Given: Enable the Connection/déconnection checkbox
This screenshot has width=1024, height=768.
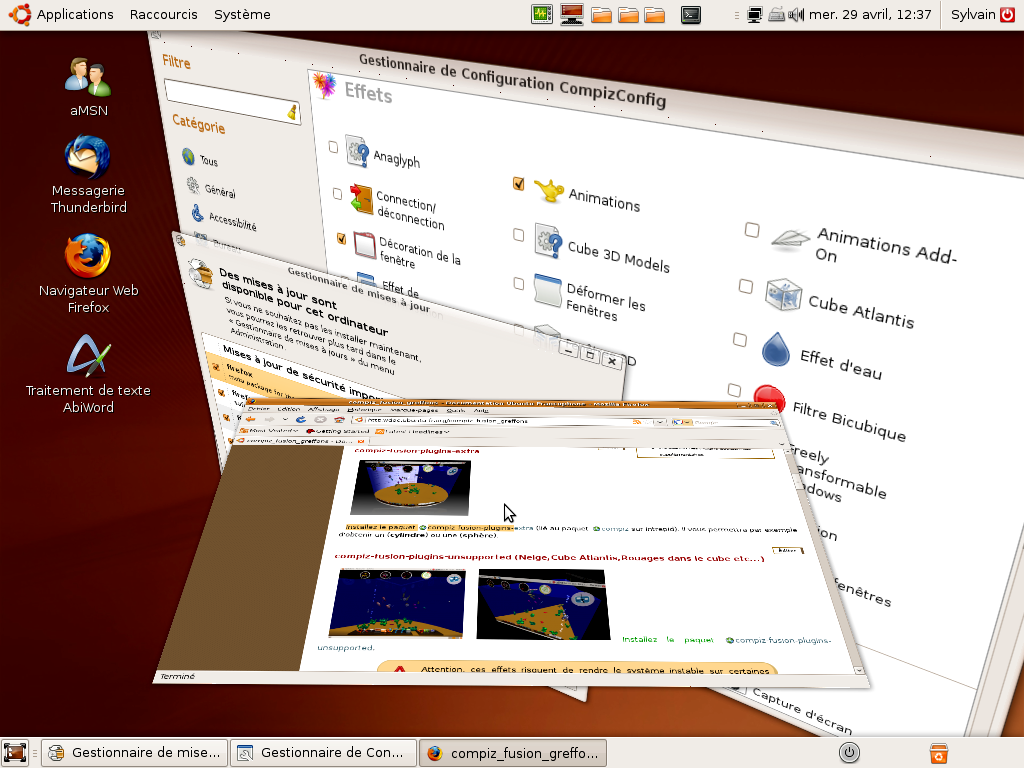Looking at the screenshot, I should click(337, 194).
